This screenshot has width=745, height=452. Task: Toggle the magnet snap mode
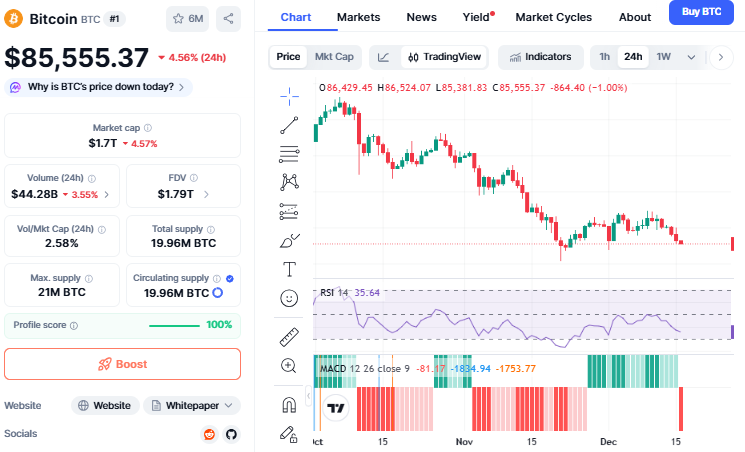pos(290,405)
